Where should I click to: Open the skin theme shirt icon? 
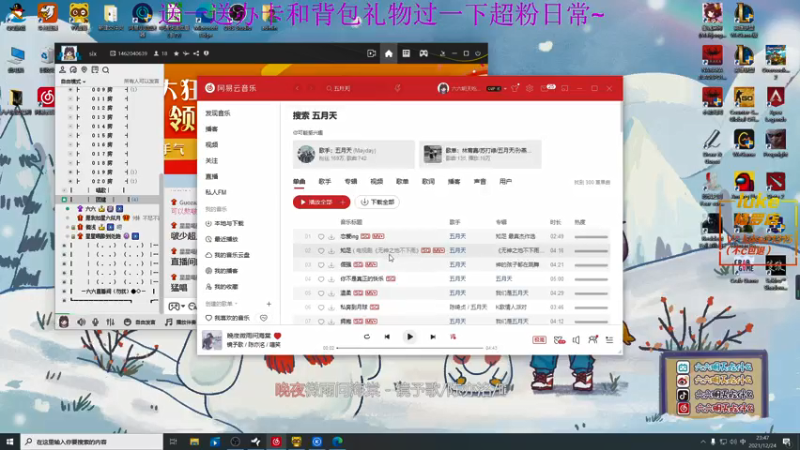[x=515, y=88]
